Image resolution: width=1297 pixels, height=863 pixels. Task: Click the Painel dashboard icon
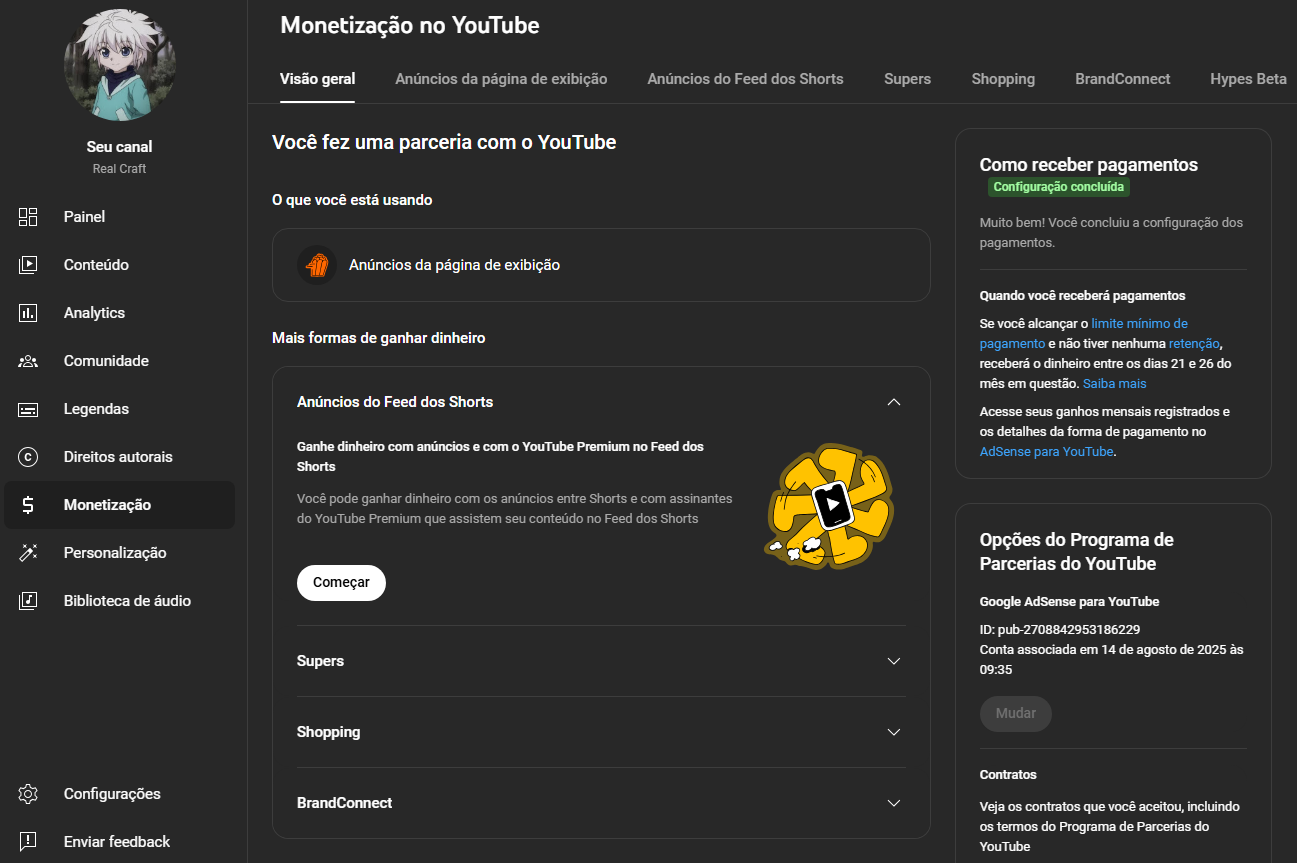pyautogui.click(x=28, y=217)
